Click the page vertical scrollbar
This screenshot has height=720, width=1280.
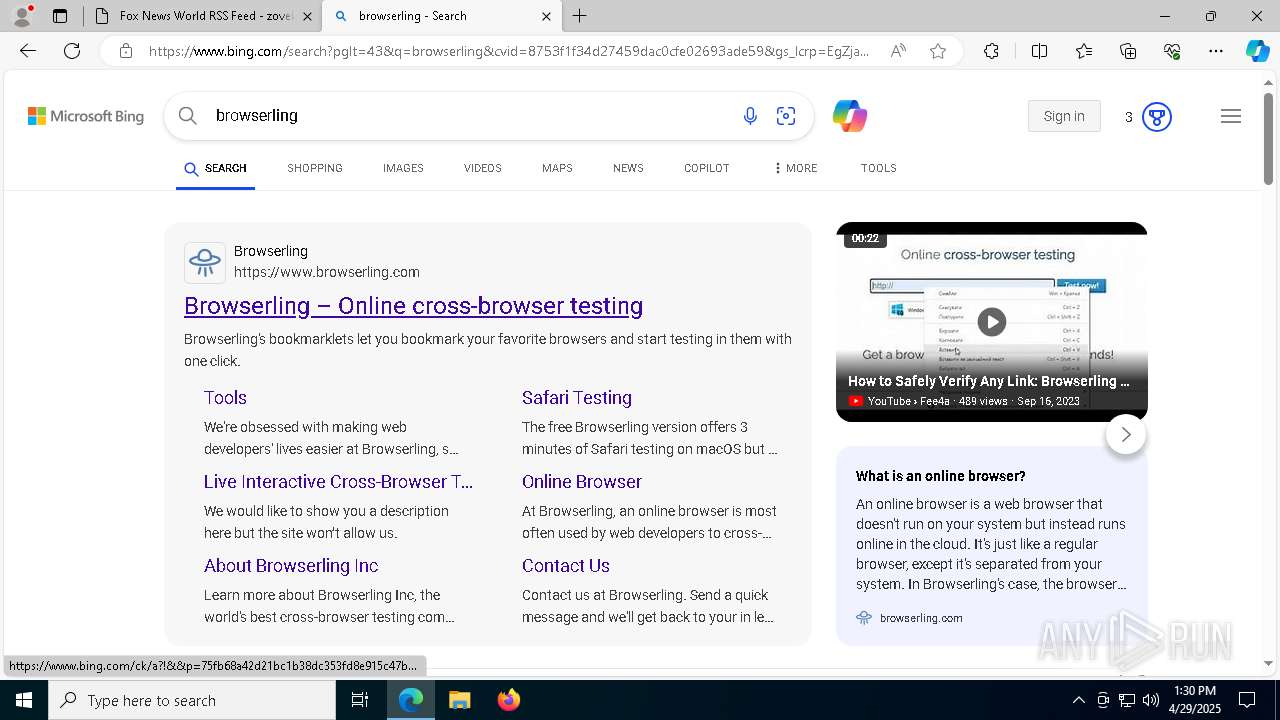coord(1268,138)
